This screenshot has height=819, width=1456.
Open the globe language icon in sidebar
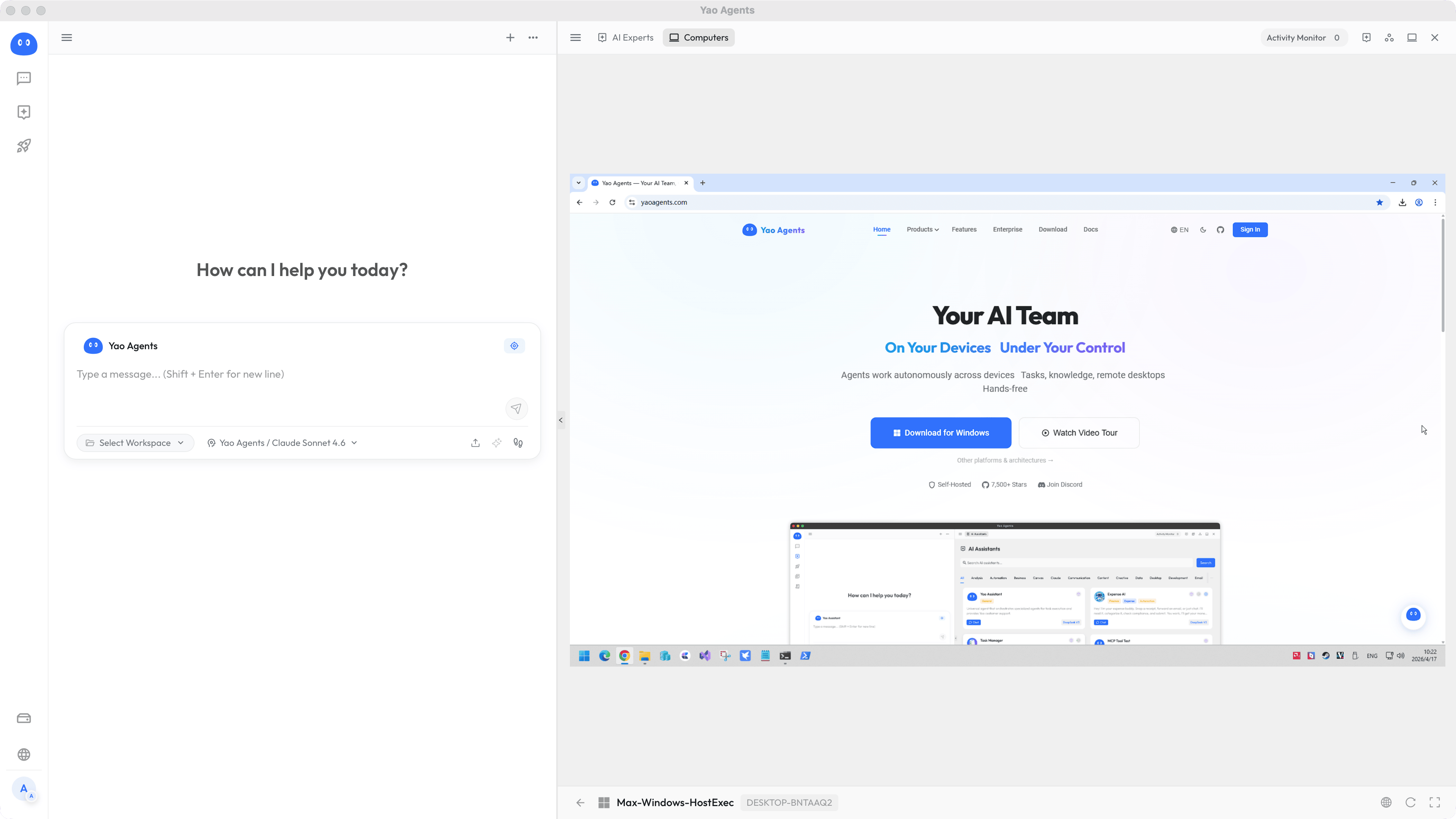[24, 755]
